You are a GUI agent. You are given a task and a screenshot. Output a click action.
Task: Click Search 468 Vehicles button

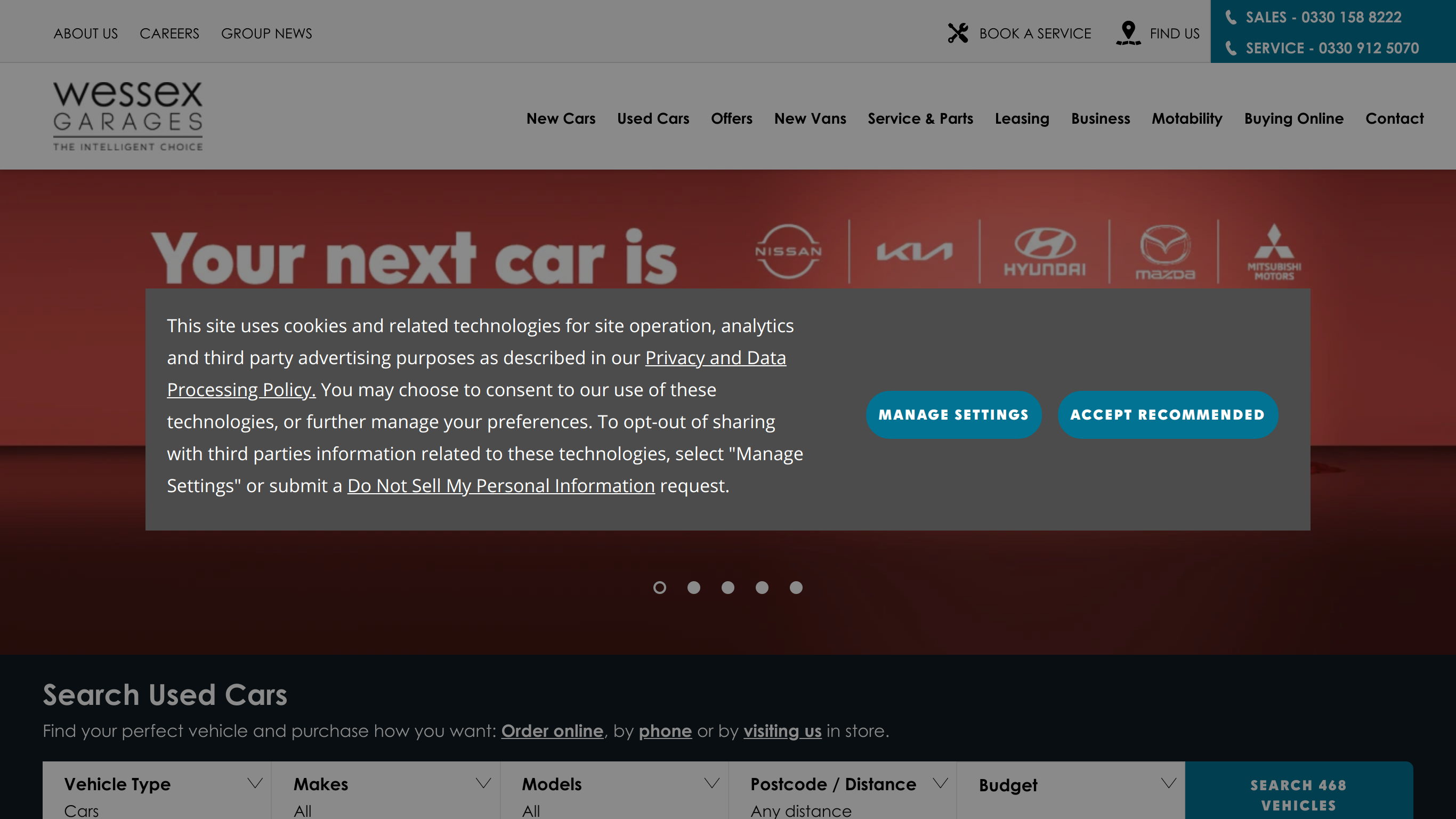tap(1298, 791)
